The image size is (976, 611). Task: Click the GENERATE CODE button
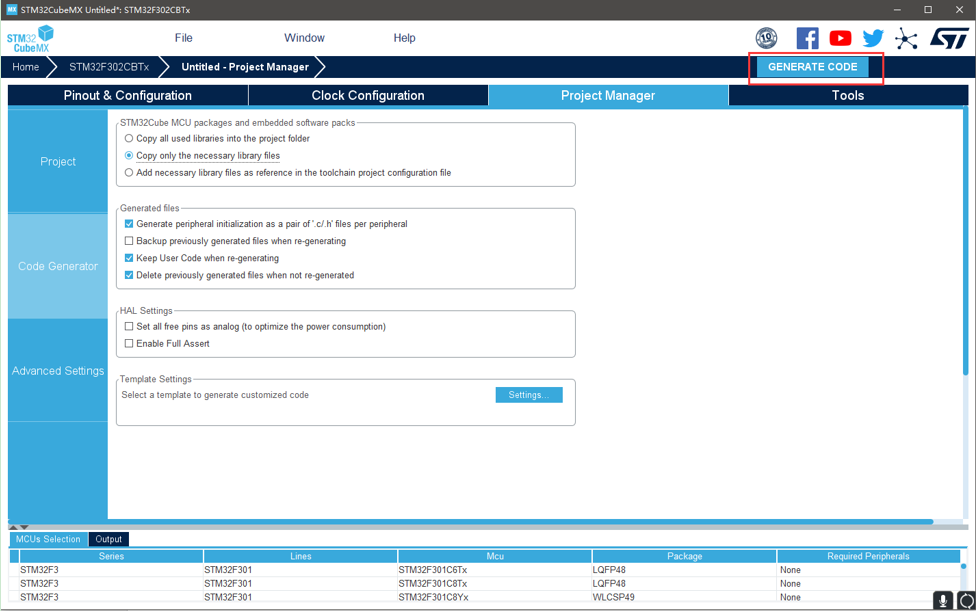812,67
